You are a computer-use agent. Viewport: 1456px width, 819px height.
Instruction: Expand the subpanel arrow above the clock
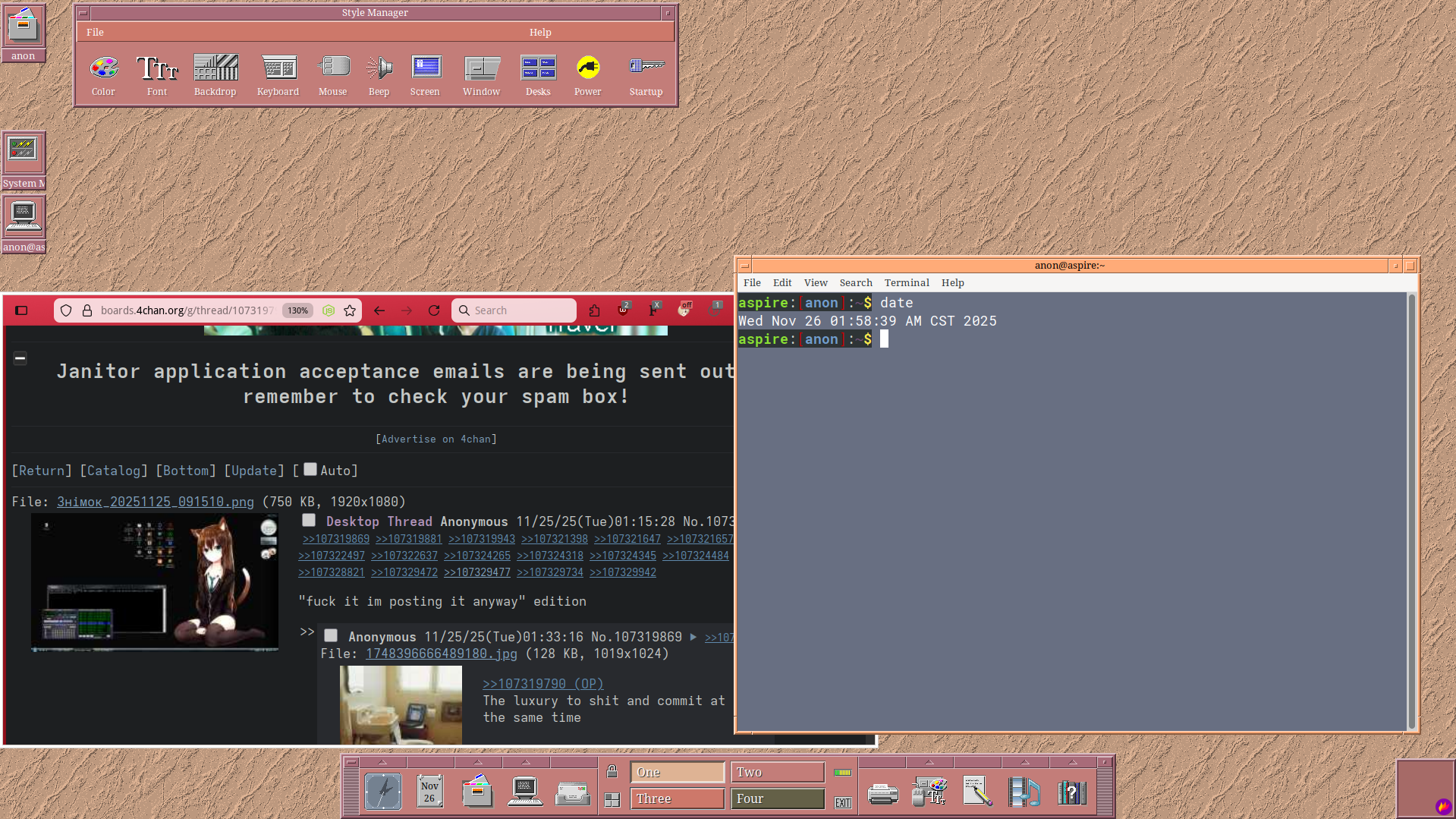[383, 762]
